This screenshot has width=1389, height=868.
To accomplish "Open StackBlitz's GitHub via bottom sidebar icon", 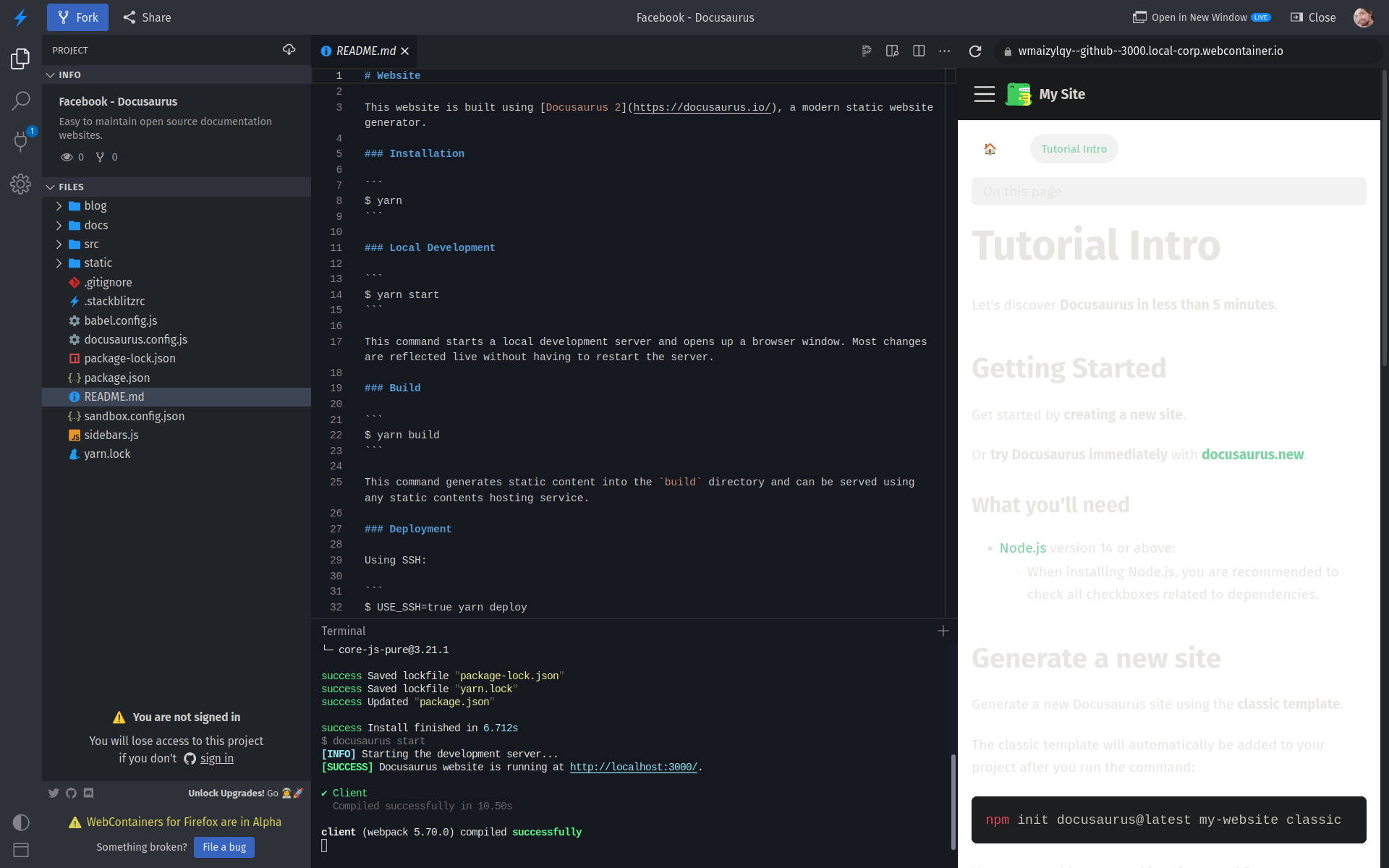I will point(71,793).
